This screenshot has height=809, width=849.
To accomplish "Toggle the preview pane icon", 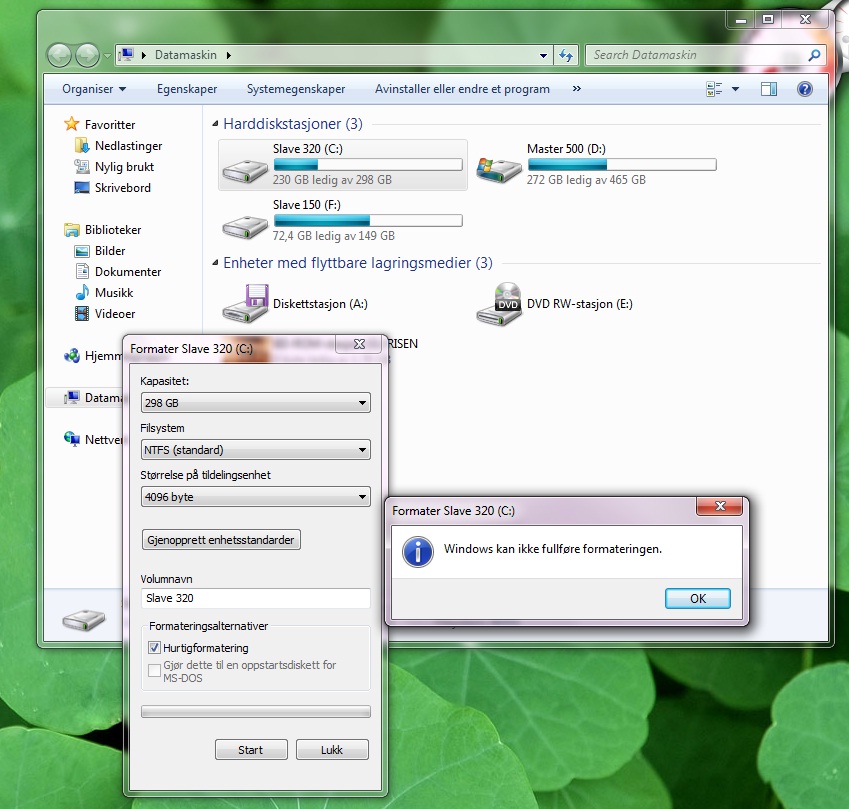I will 768,89.
